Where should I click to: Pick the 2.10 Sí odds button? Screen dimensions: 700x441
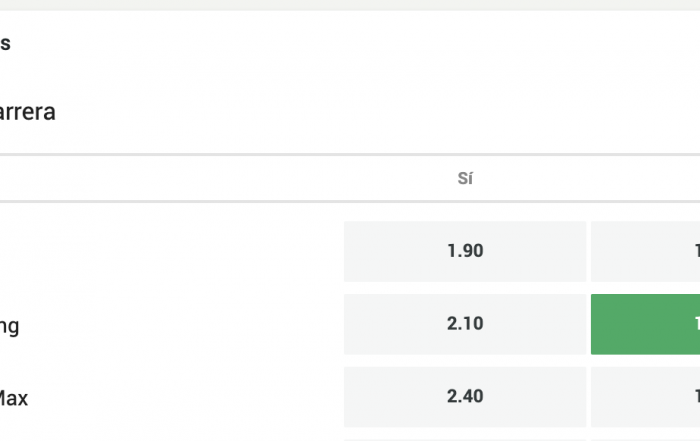point(465,324)
